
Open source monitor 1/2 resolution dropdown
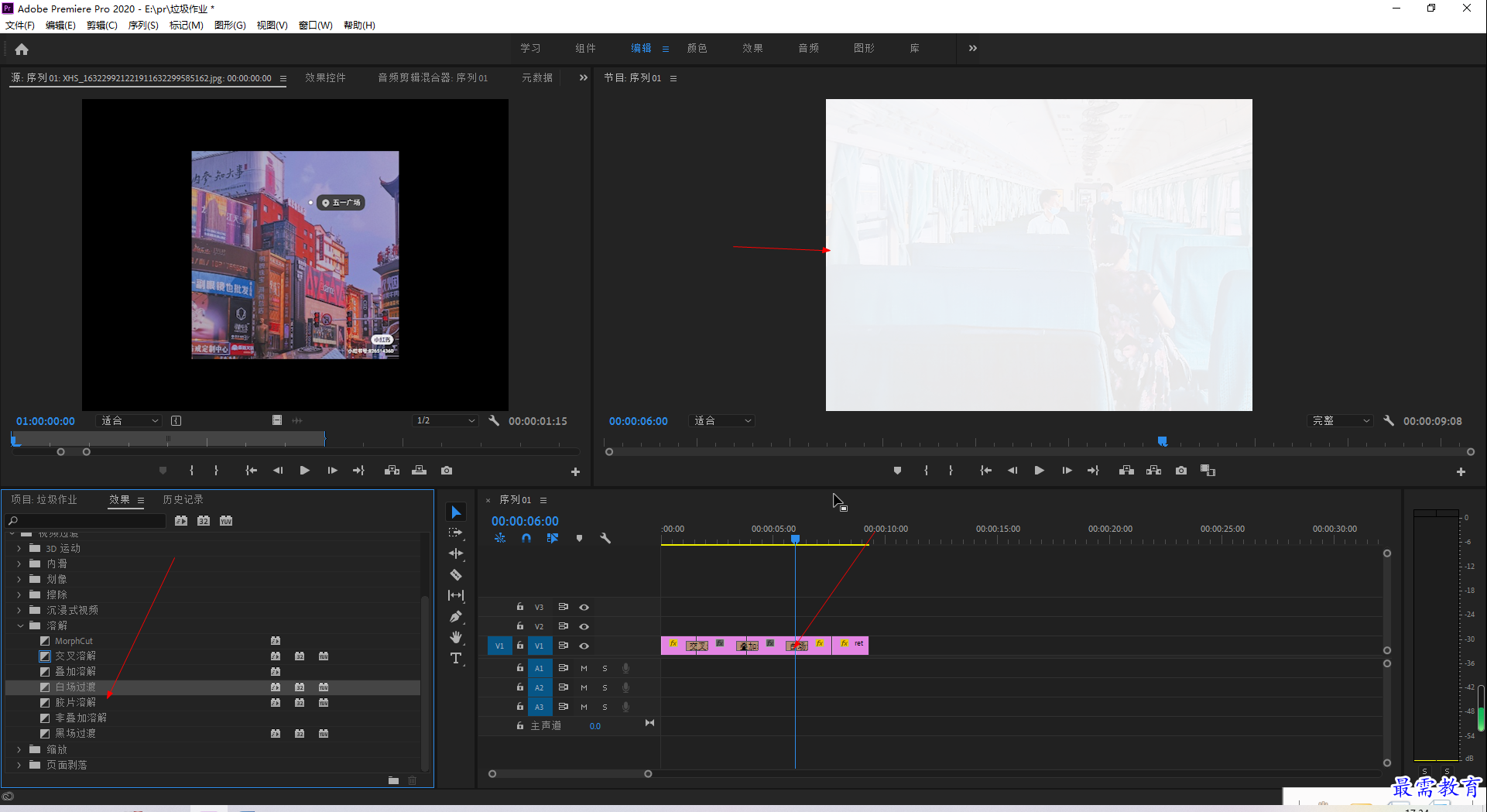pyautogui.click(x=446, y=420)
